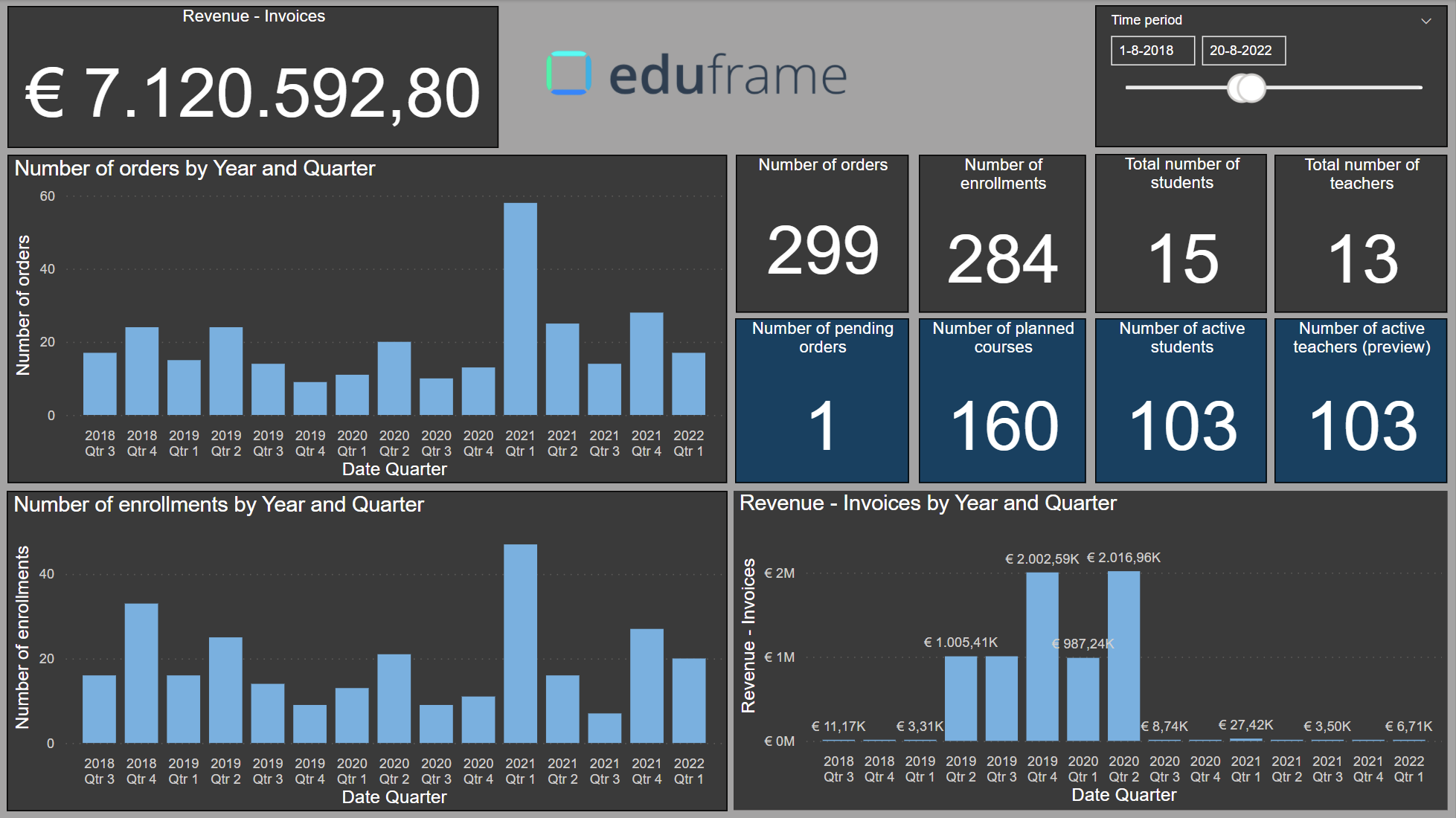This screenshot has height=818, width=1456.
Task: Click the € 987,24K revenue bar
Action: coord(1083,699)
